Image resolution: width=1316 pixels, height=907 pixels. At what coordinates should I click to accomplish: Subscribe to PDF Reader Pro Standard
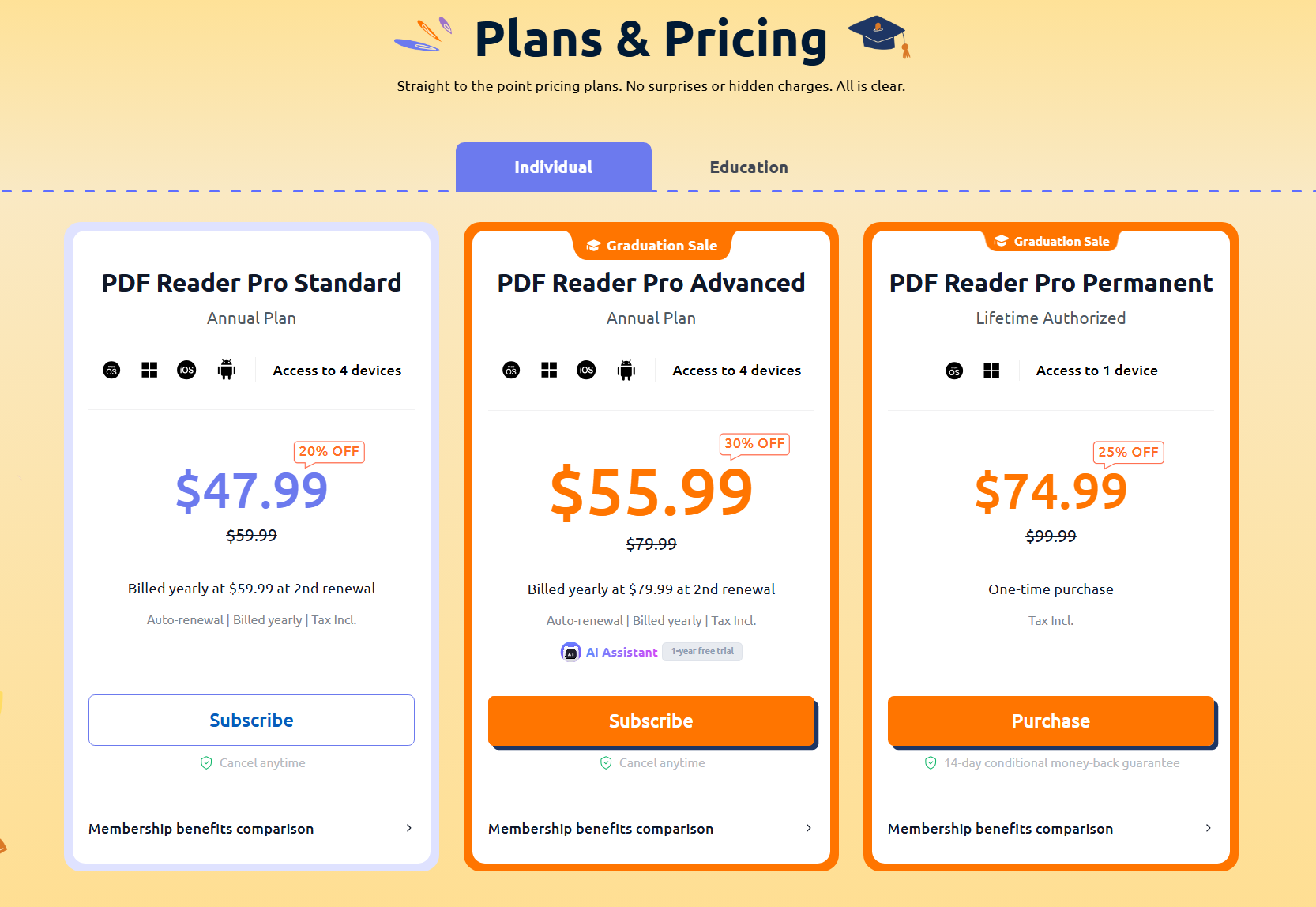coord(251,720)
